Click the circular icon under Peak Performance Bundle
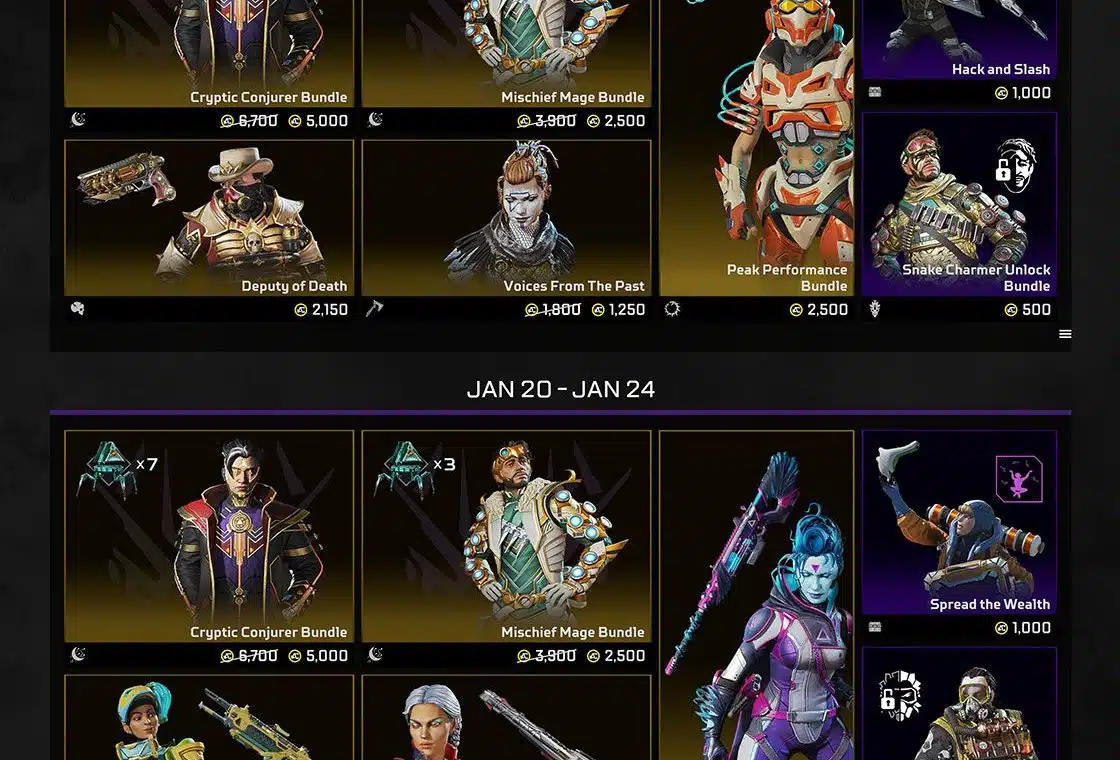This screenshot has height=760, width=1120. tap(672, 309)
